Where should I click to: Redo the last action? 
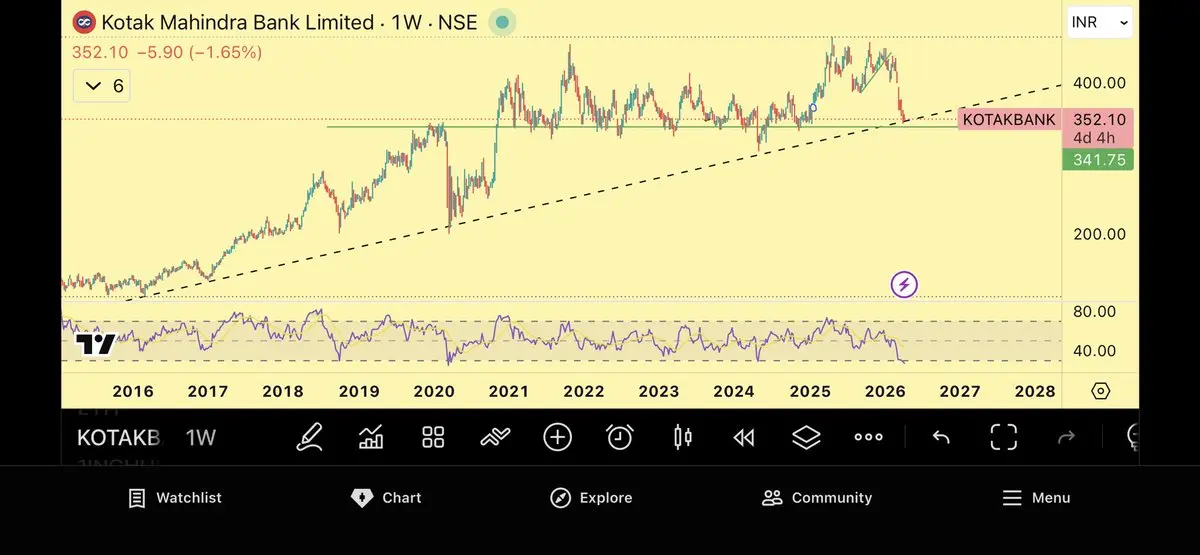point(1066,437)
